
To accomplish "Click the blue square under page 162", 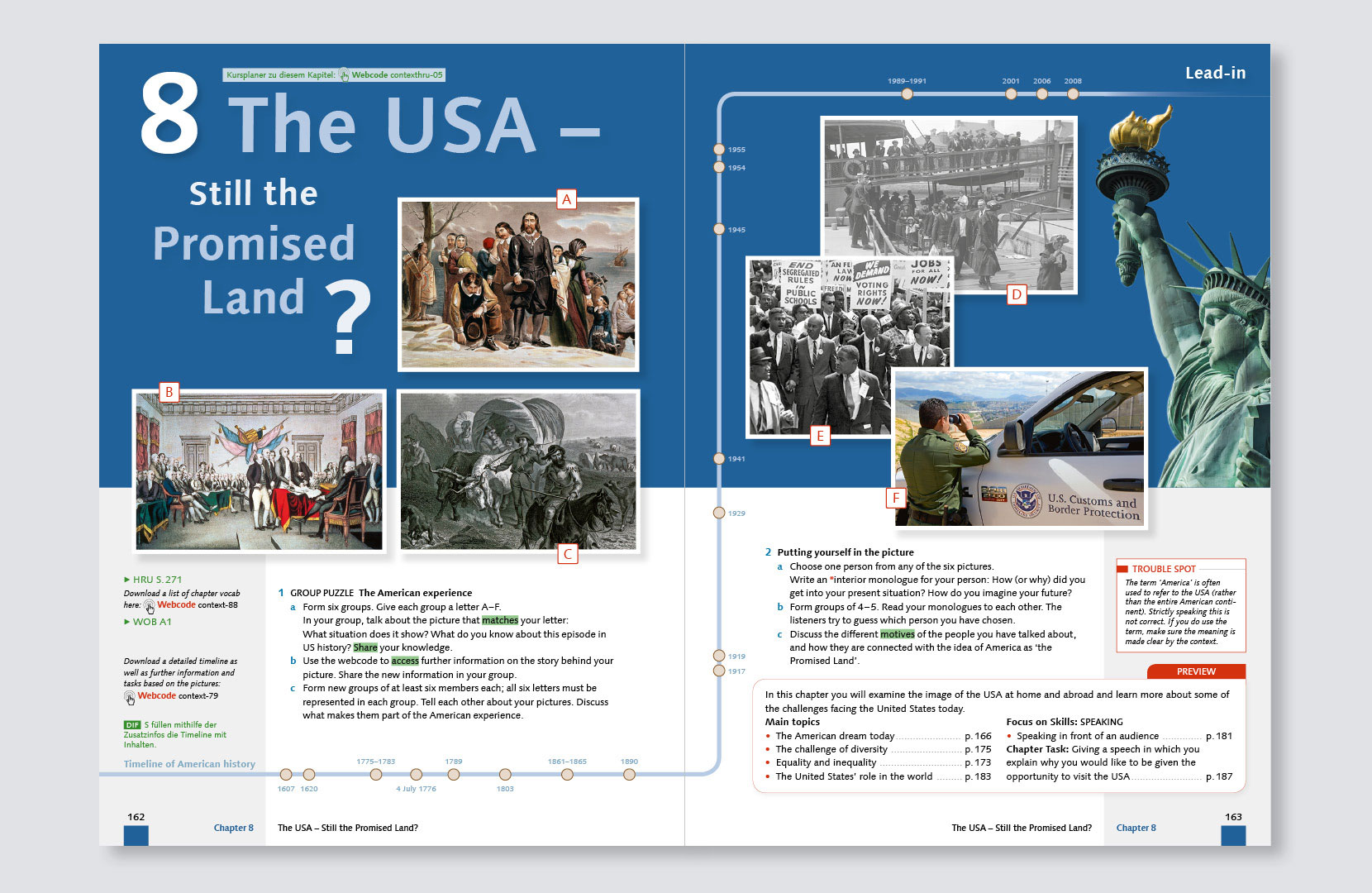I will click(x=136, y=835).
